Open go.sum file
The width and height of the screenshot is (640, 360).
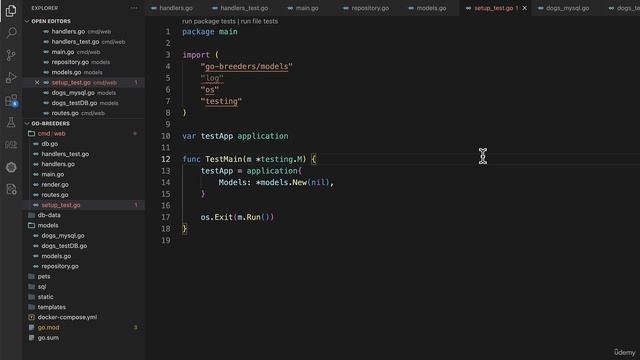point(48,338)
